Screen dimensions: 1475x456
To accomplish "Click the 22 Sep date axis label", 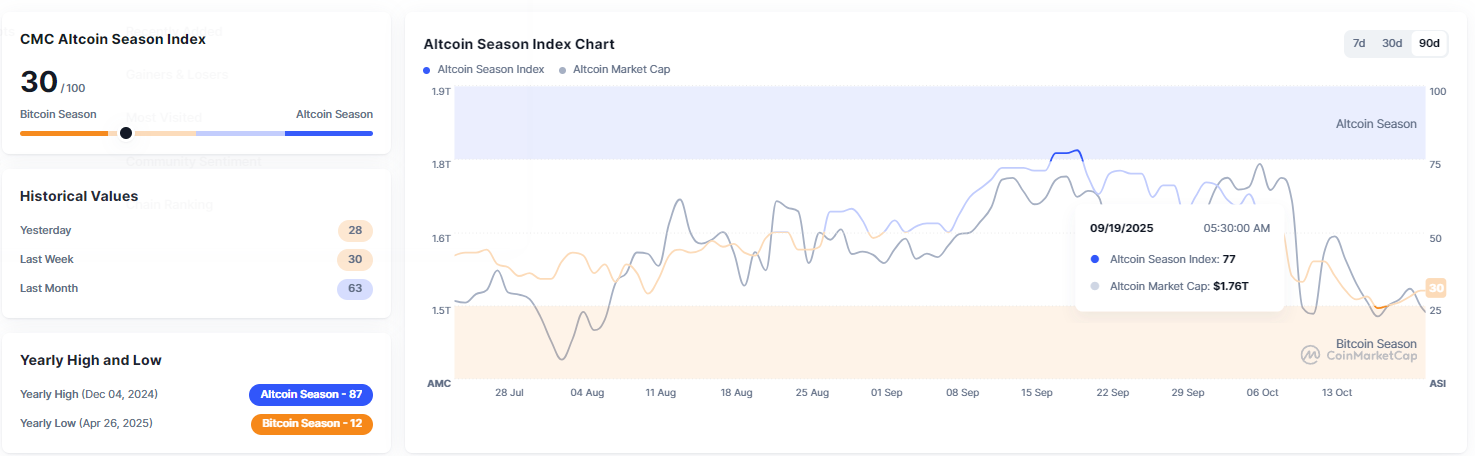I will pos(1112,393).
